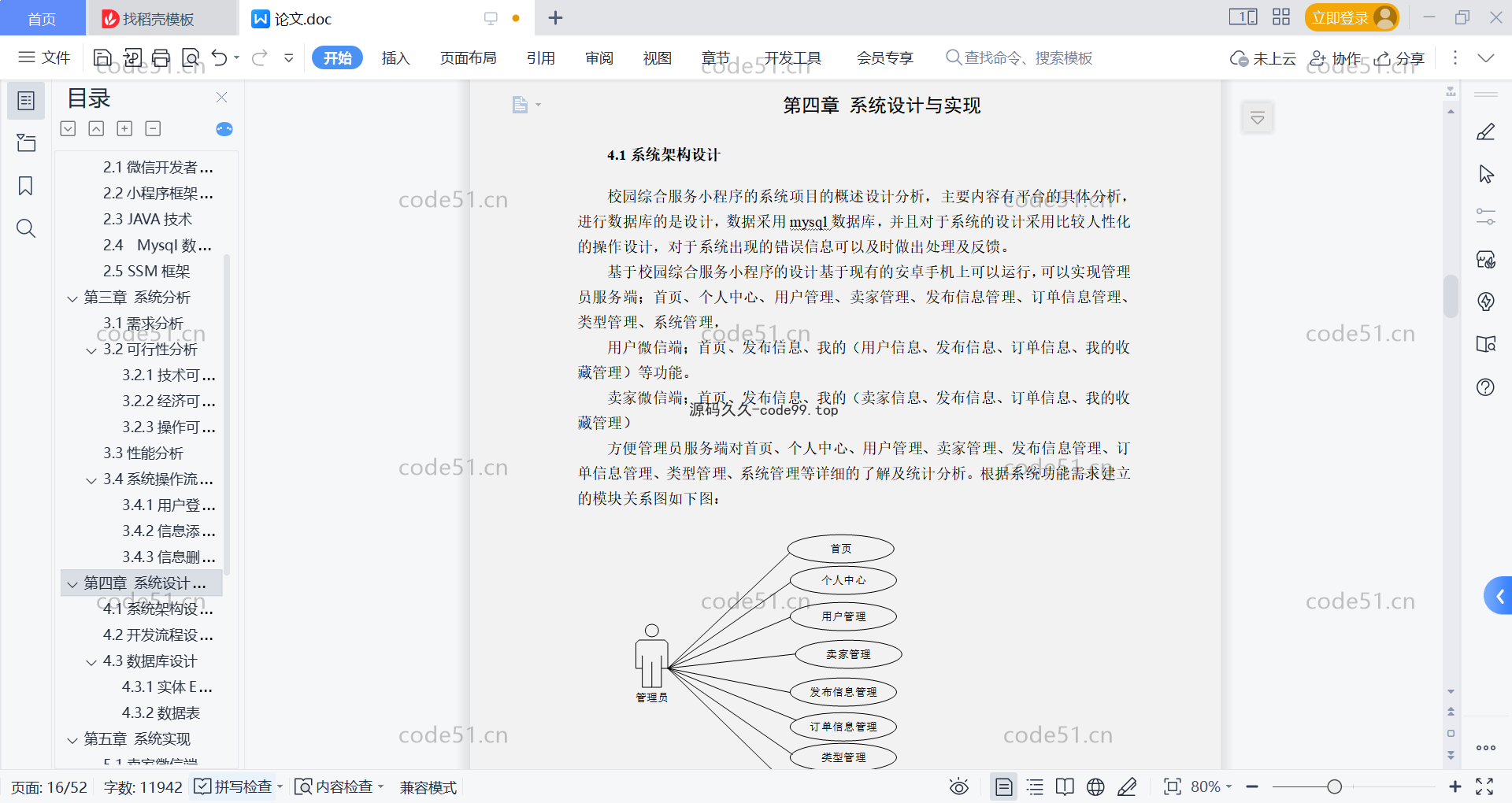1512x803 pixels.
Task: Click the Save icon in toolbar
Action: point(102,57)
